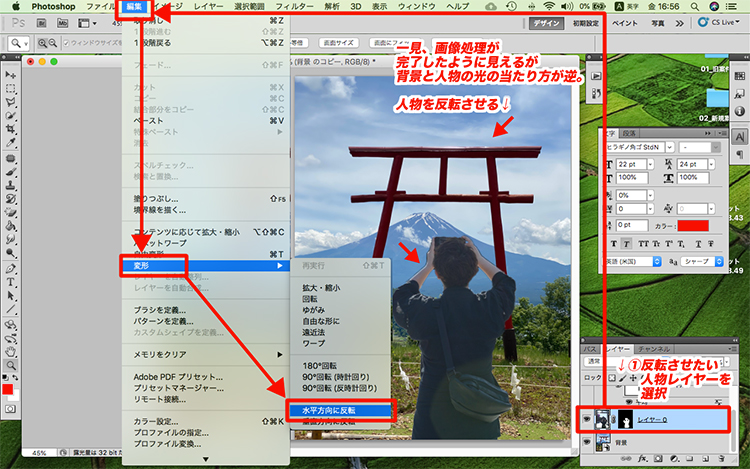Toggle Underline in Character panel

(x=698, y=244)
